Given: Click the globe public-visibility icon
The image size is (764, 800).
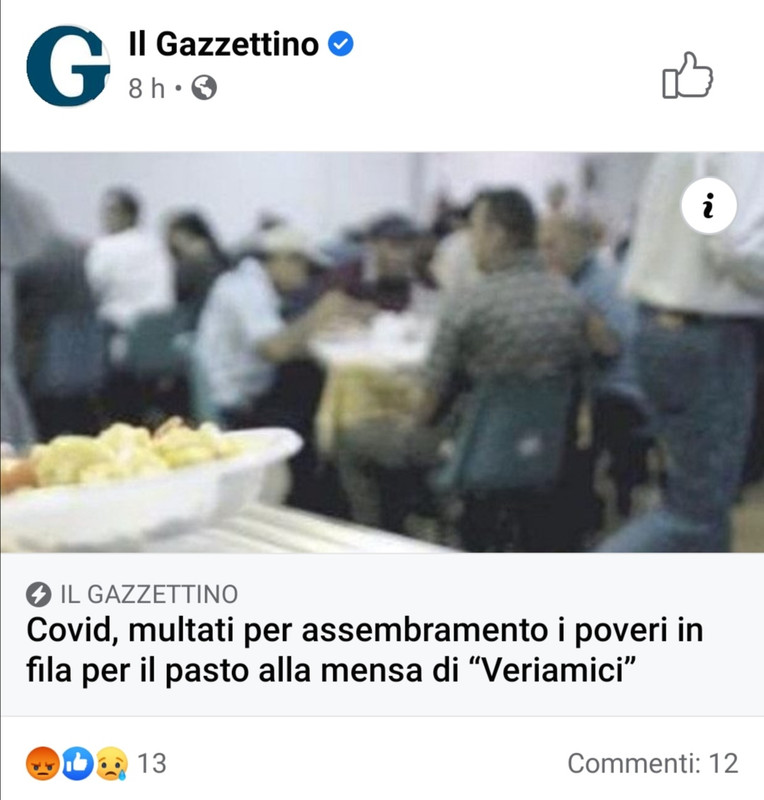Looking at the screenshot, I should pyautogui.click(x=204, y=88).
